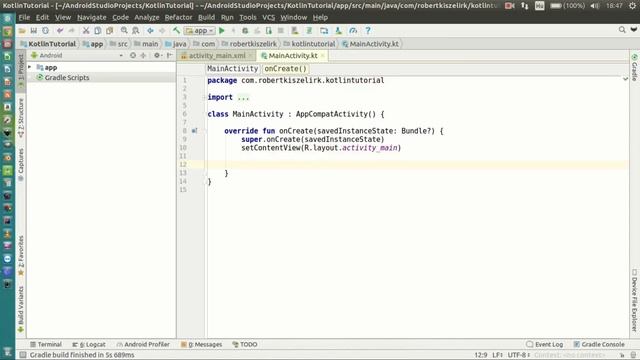Open the Messages tool window

pyautogui.click(x=202, y=344)
